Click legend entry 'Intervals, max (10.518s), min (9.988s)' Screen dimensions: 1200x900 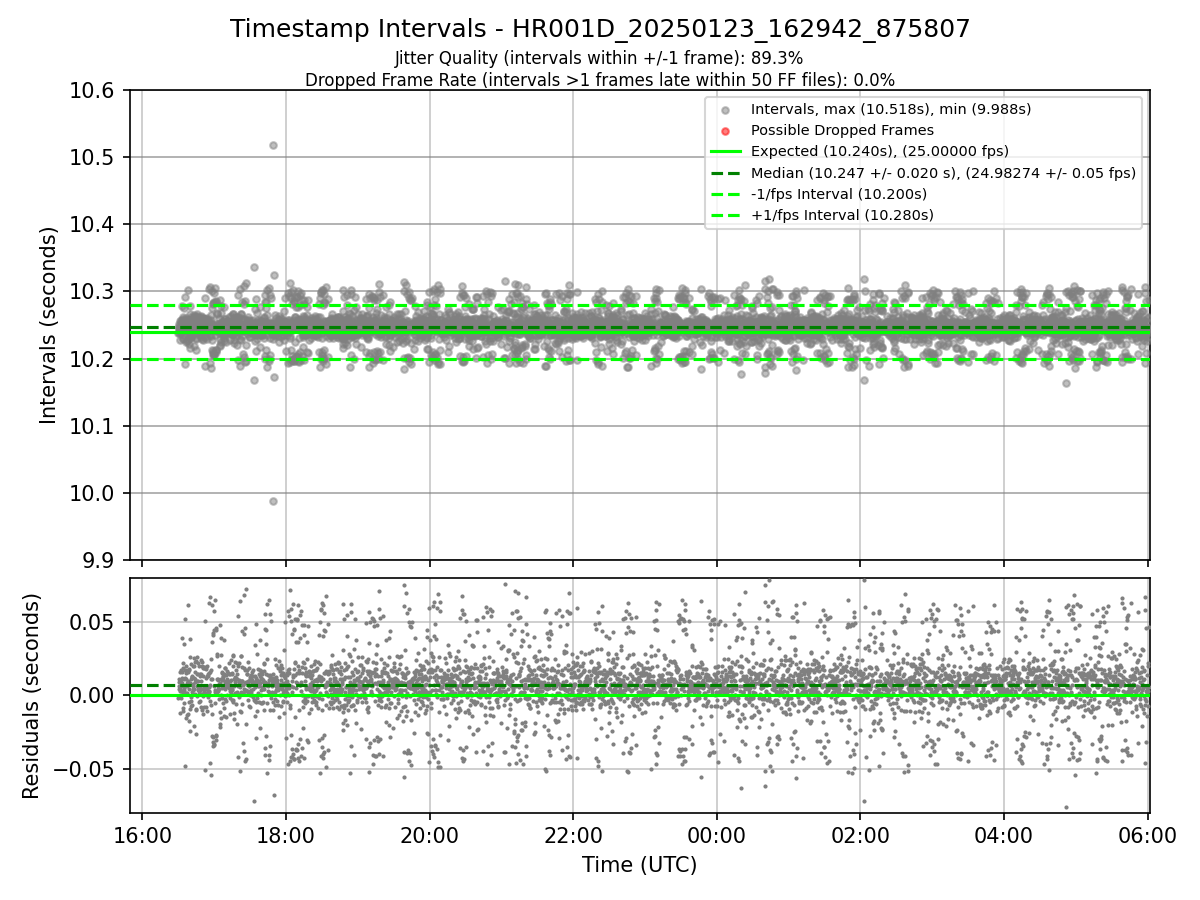click(891, 109)
